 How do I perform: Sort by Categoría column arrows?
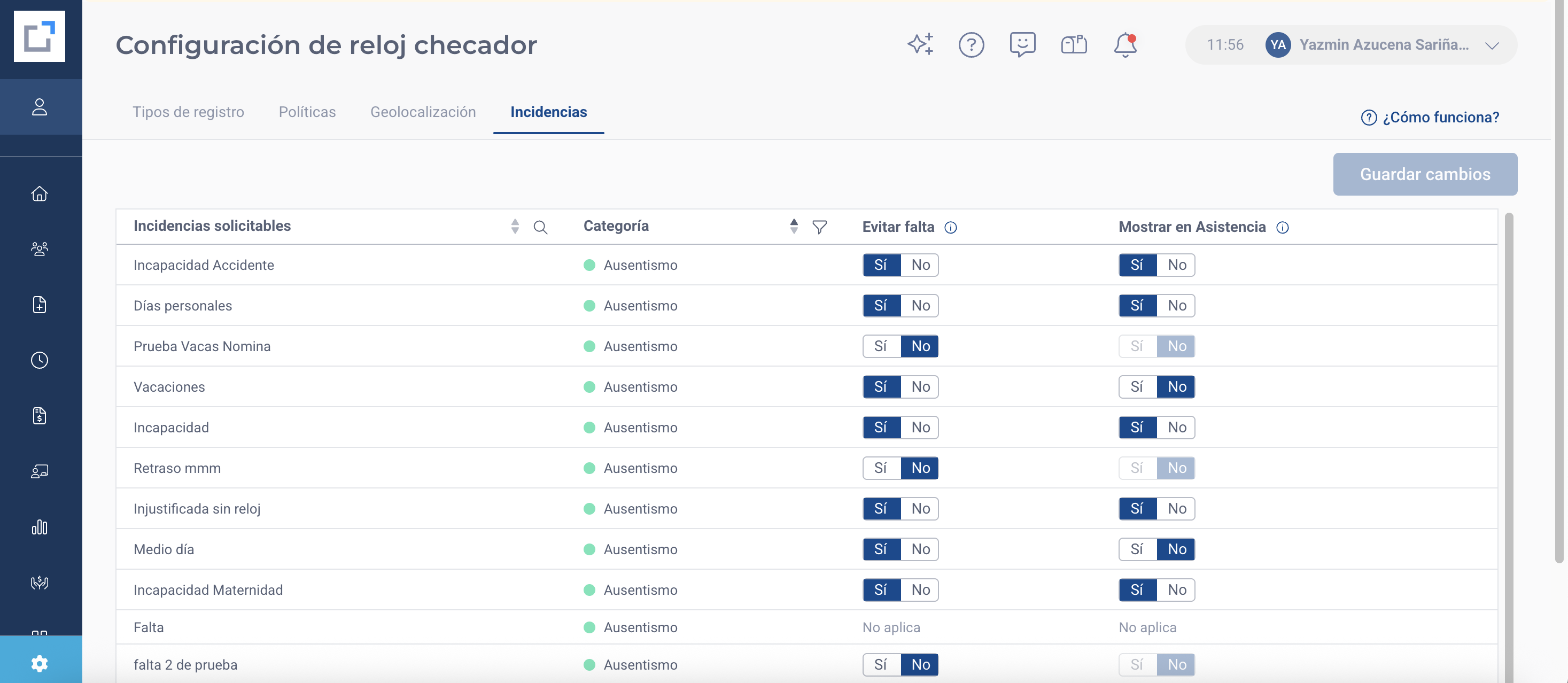794,227
